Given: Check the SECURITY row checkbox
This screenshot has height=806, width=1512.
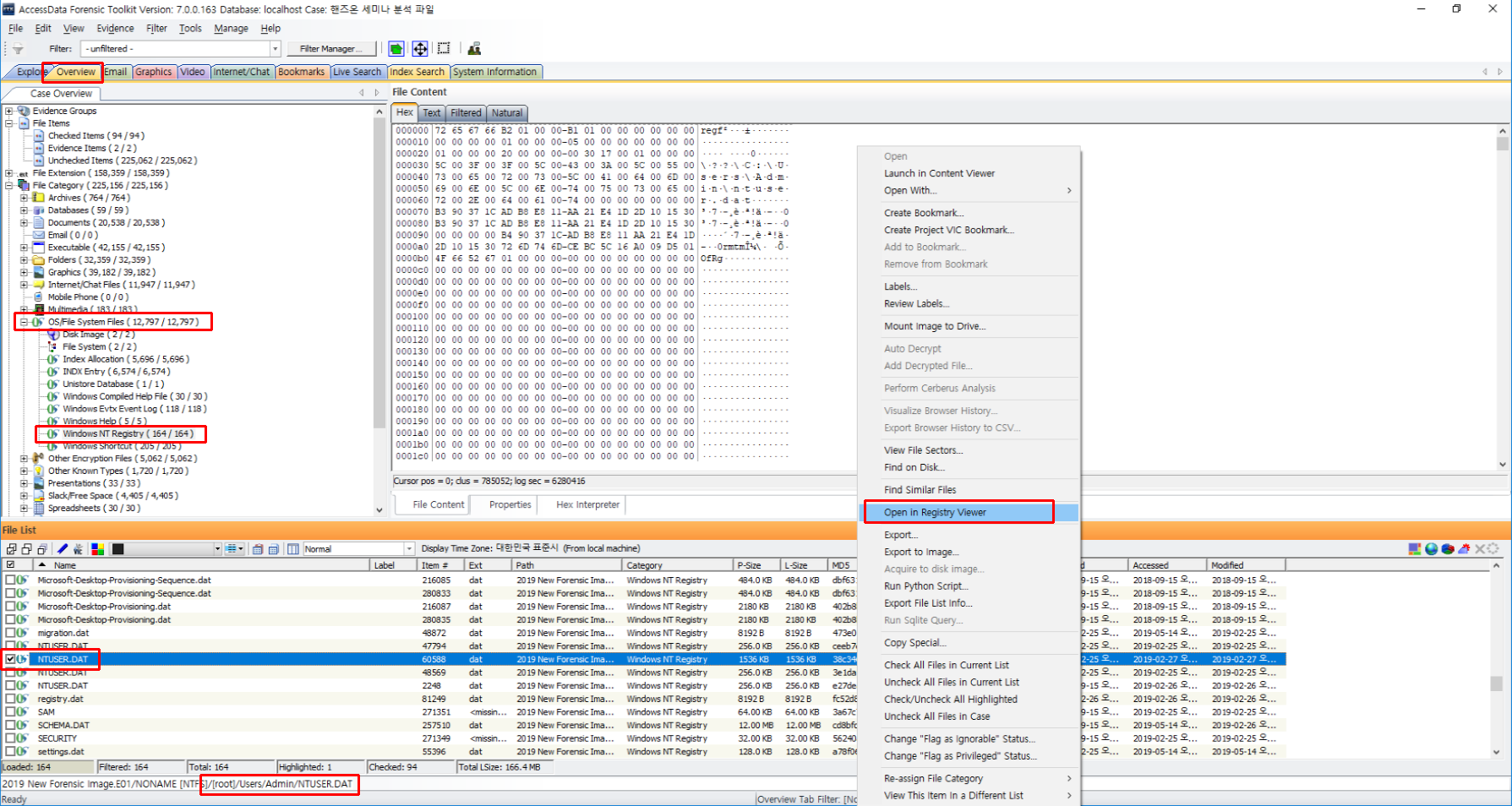Looking at the screenshot, I should pos(10,738).
